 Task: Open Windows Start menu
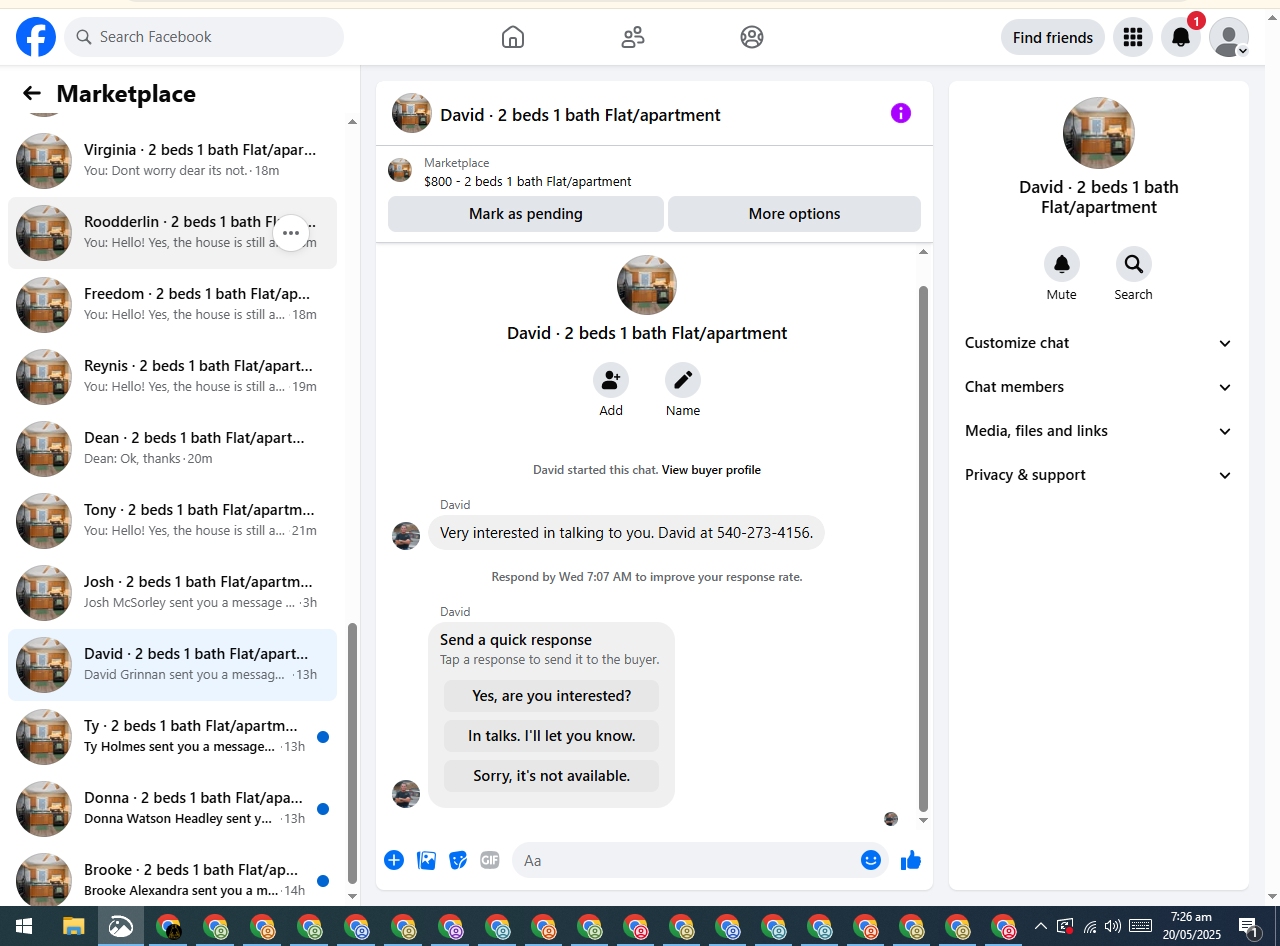[x=23, y=927]
